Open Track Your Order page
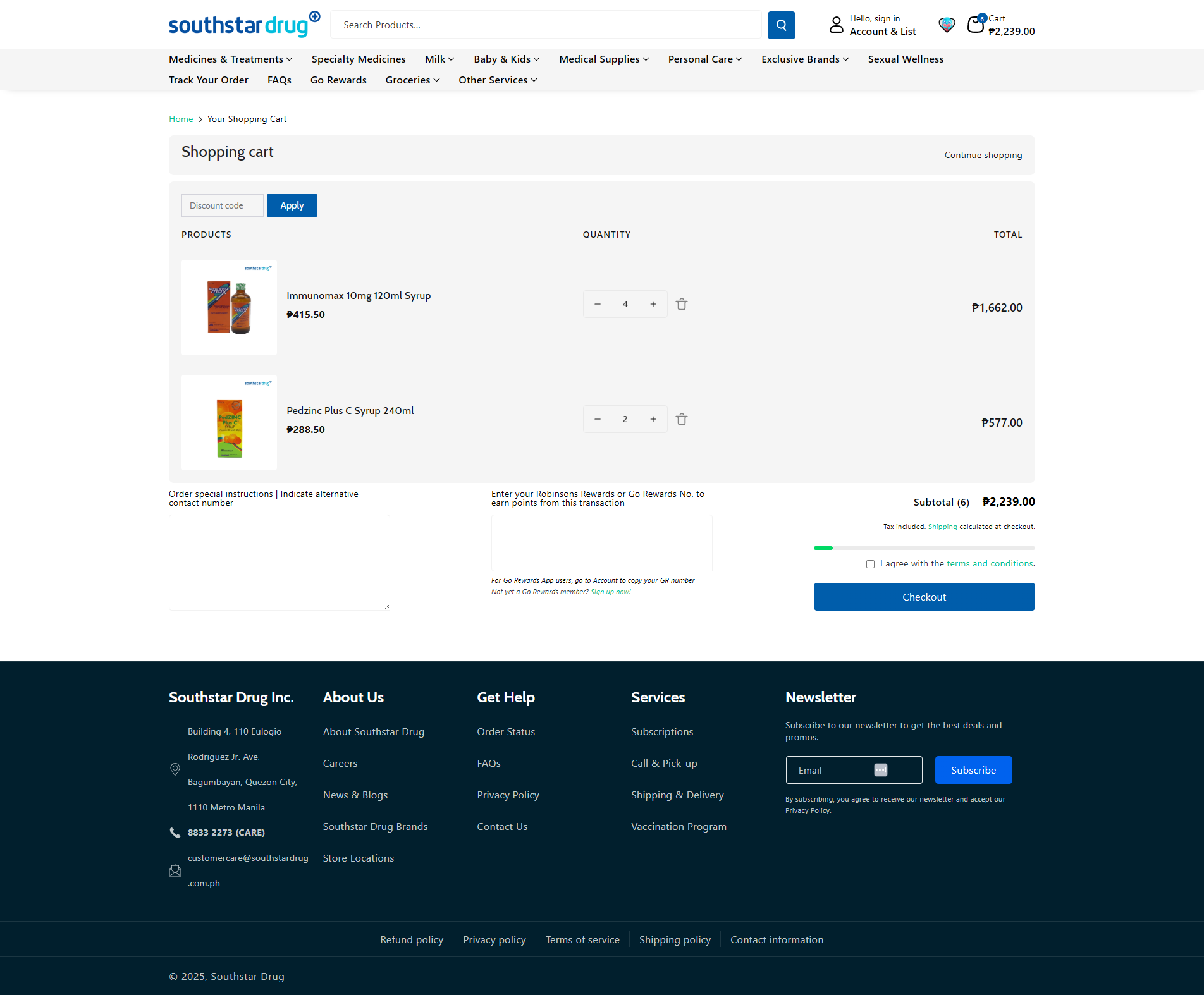 pos(209,80)
